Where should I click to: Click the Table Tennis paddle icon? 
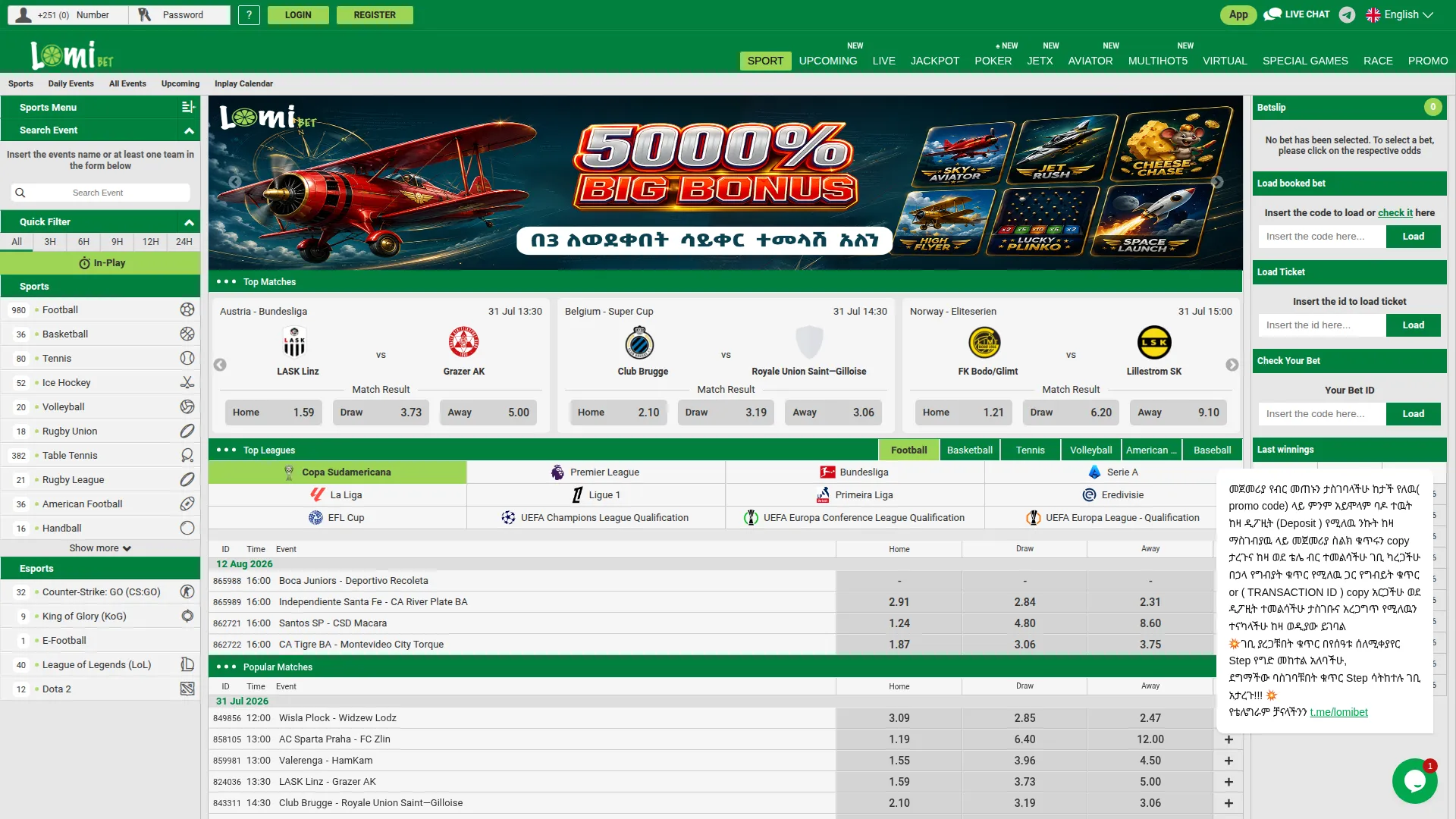pyautogui.click(x=187, y=455)
